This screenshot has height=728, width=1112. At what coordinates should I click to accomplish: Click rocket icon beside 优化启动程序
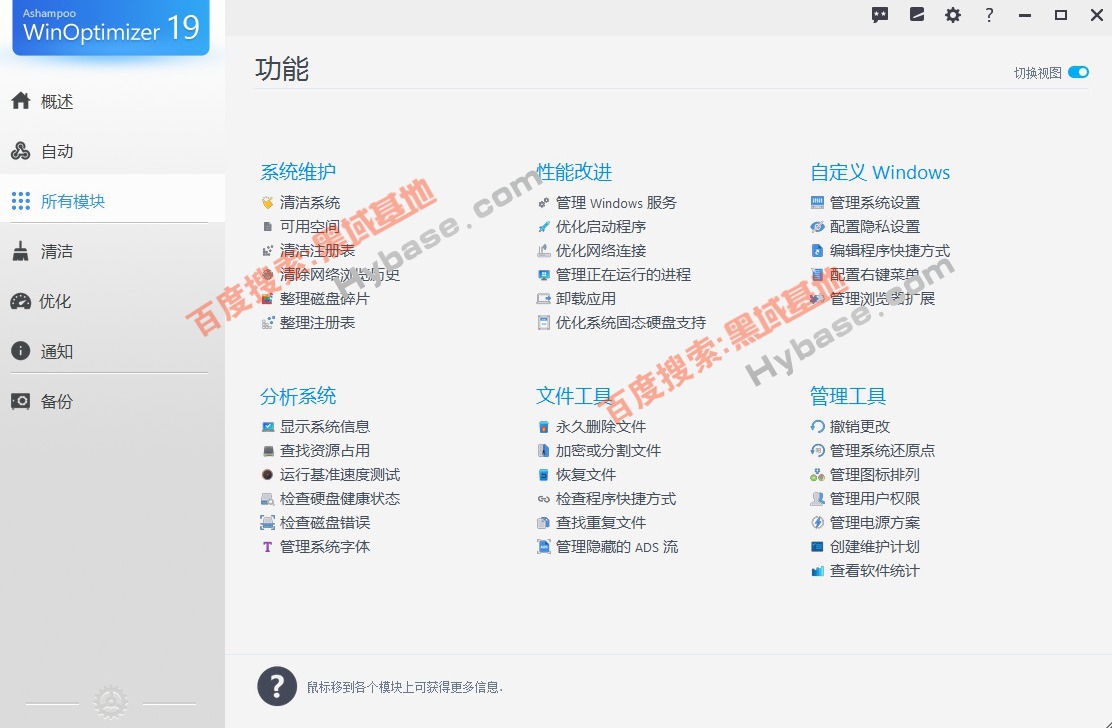543,227
